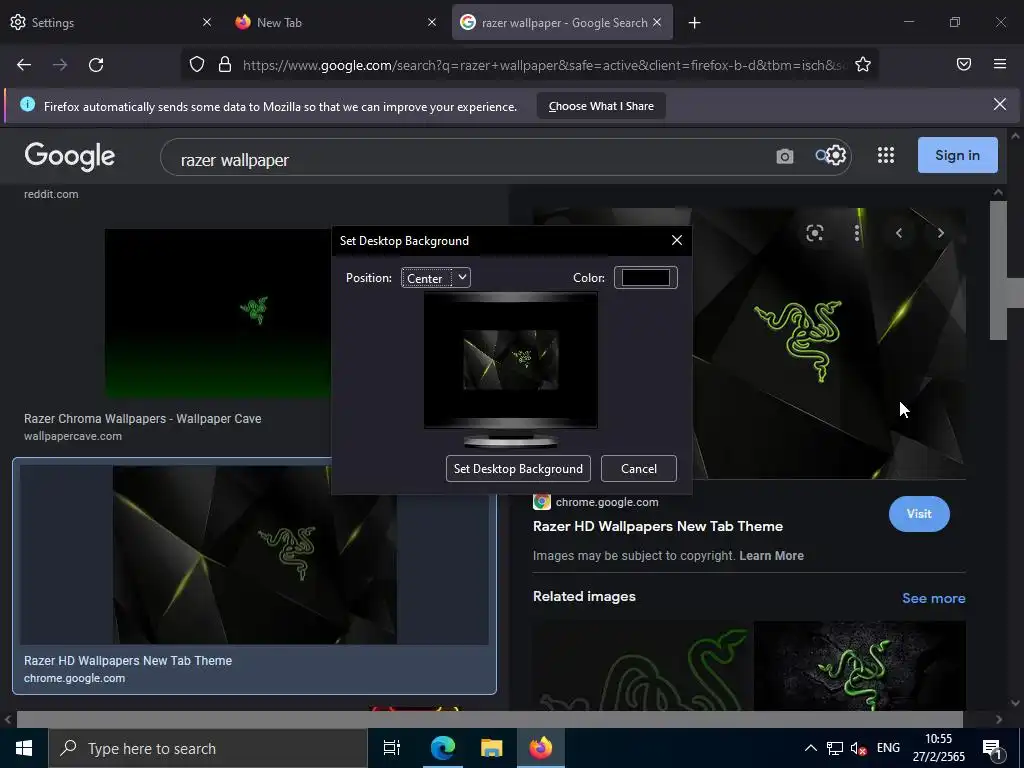Open the Pocket save icon

point(964,64)
